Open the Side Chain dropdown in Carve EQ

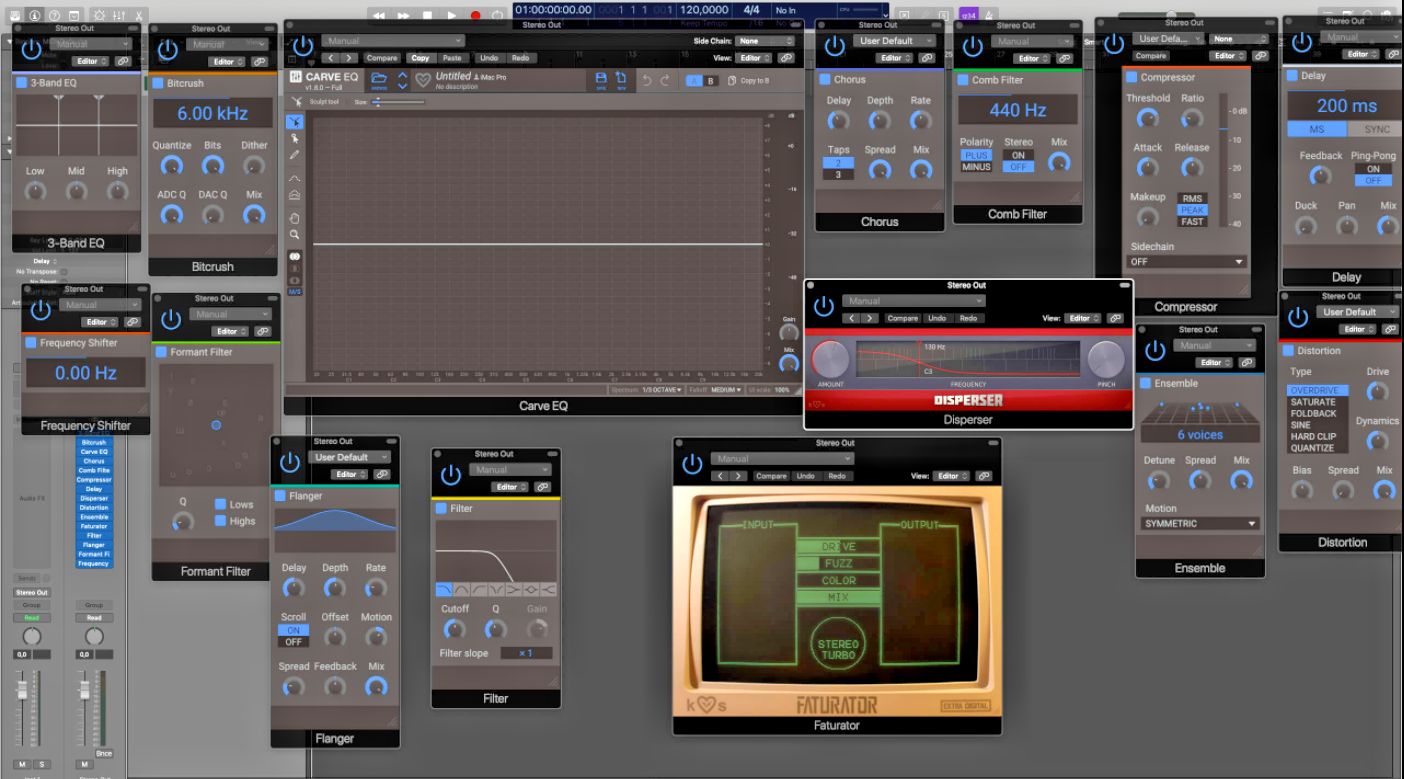tap(764, 40)
